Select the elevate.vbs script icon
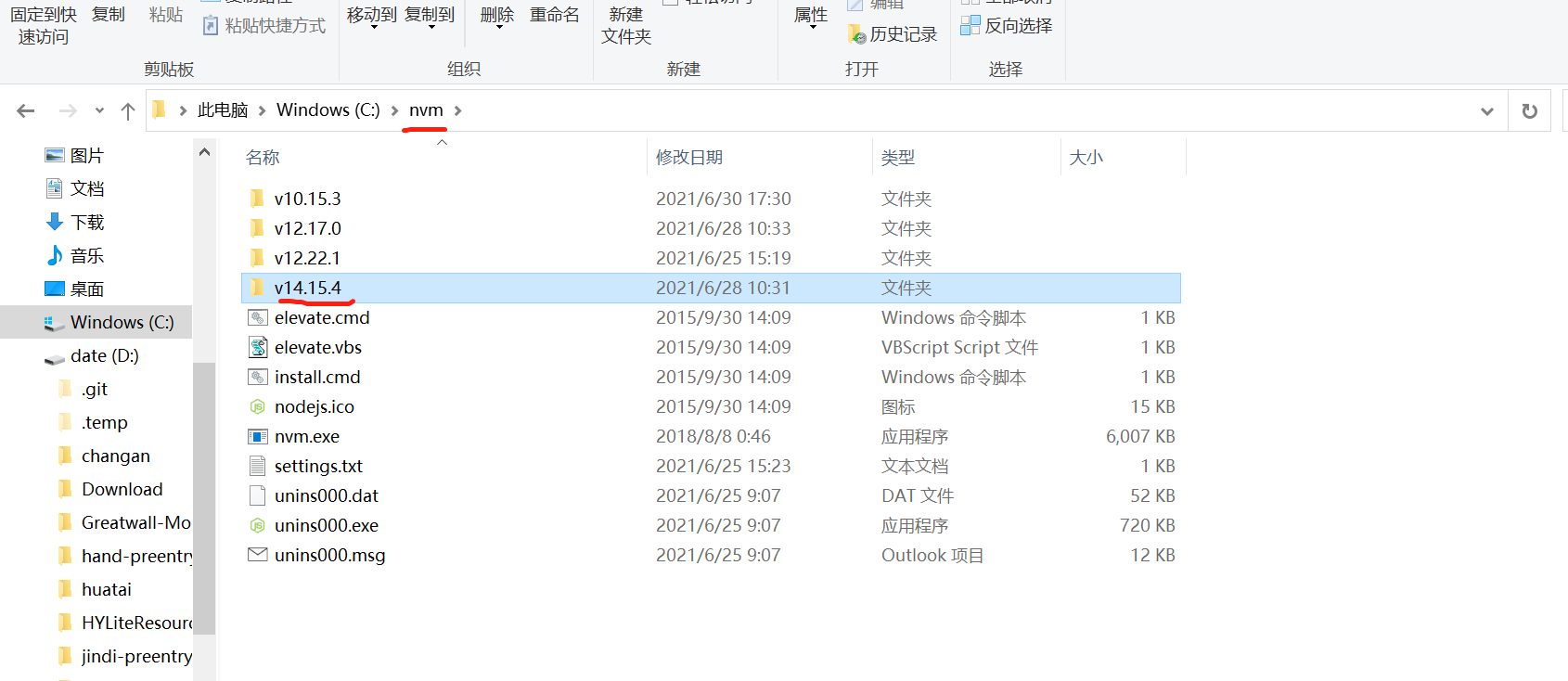Image resolution: width=1568 pixels, height=681 pixels. click(258, 347)
